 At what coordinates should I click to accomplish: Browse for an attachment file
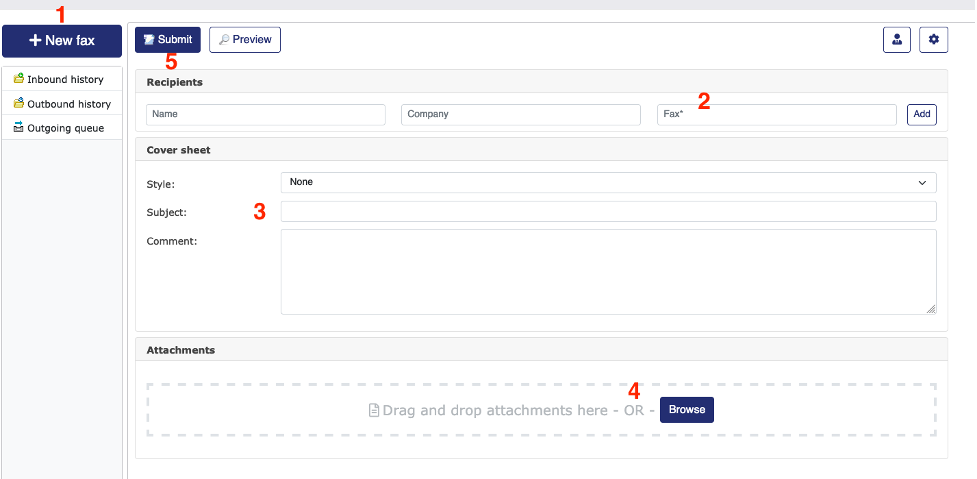(x=687, y=410)
